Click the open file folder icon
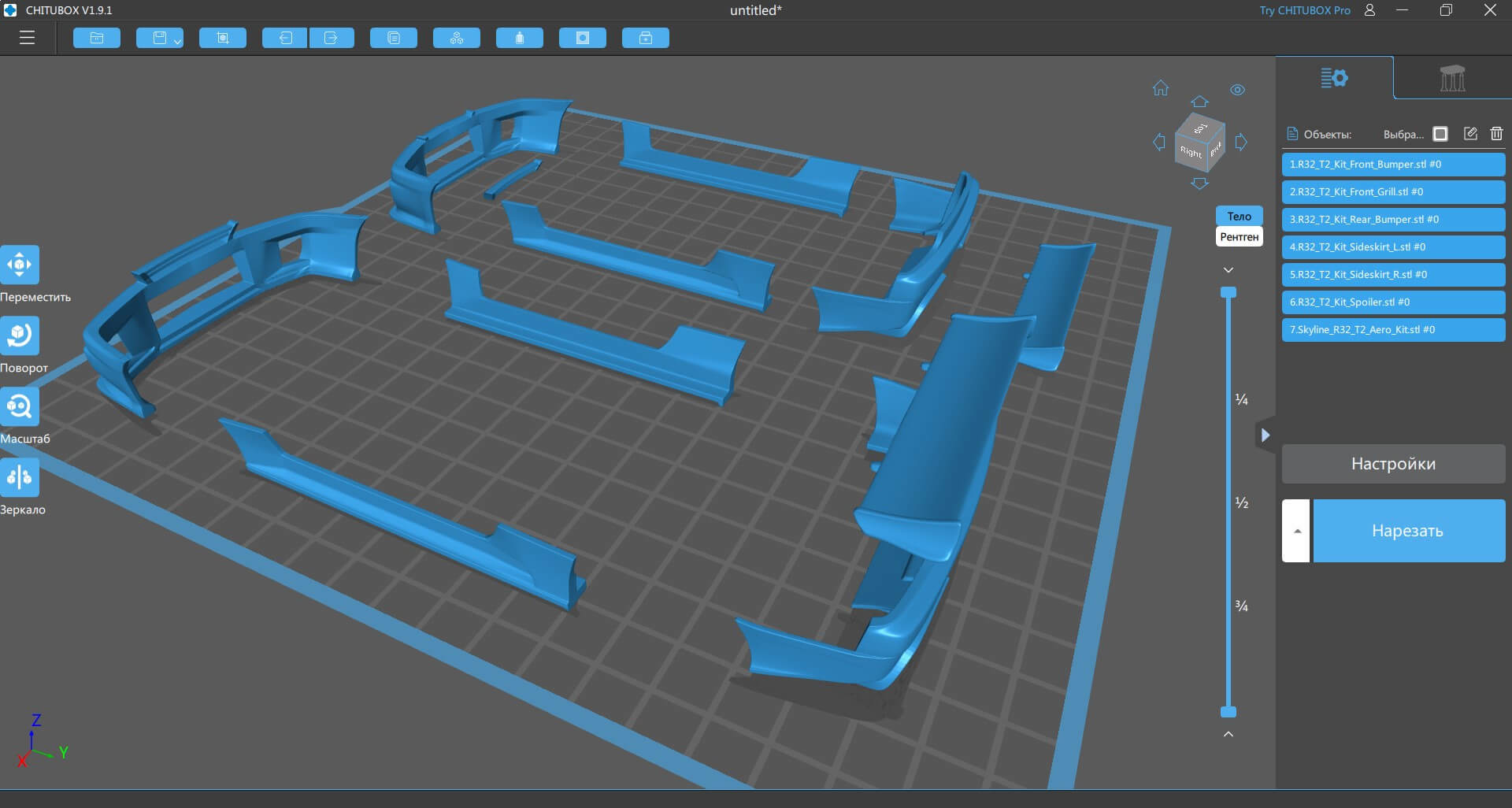The width and height of the screenshot is (1512, 808). [x=97, y=38]
